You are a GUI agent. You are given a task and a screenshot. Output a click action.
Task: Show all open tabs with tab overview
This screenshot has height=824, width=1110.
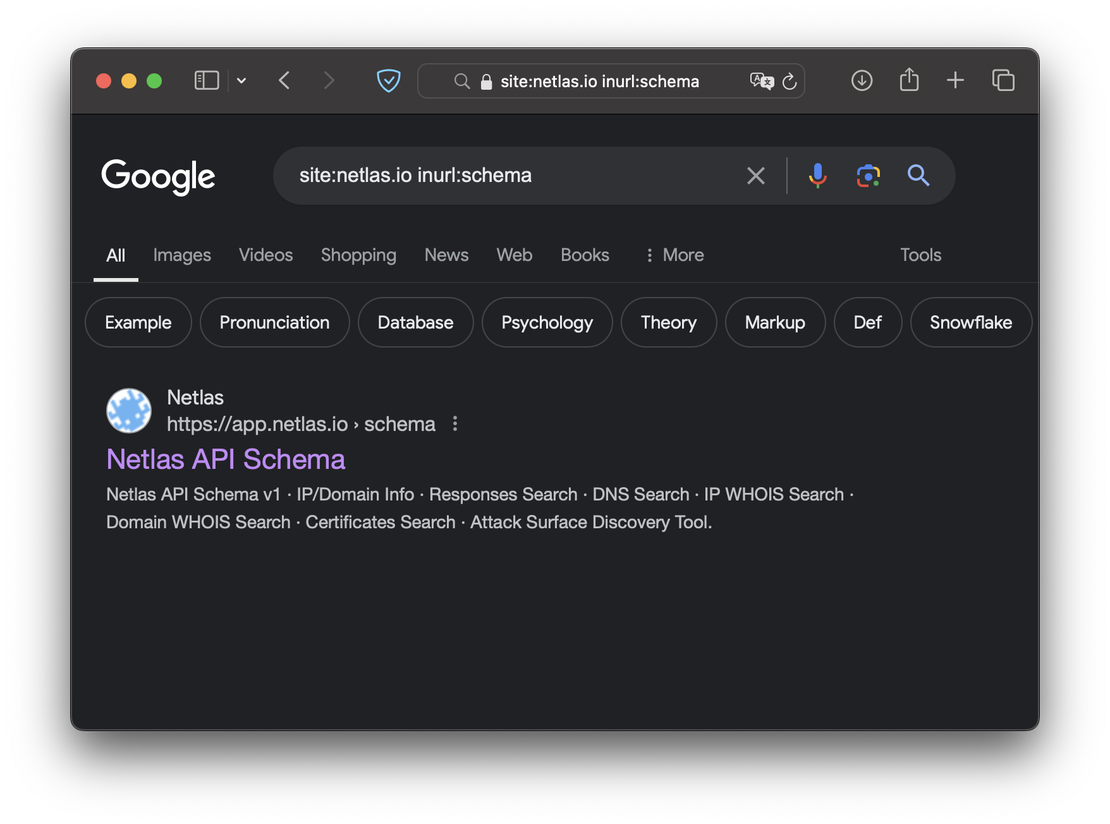click(x=1003, y=79)
